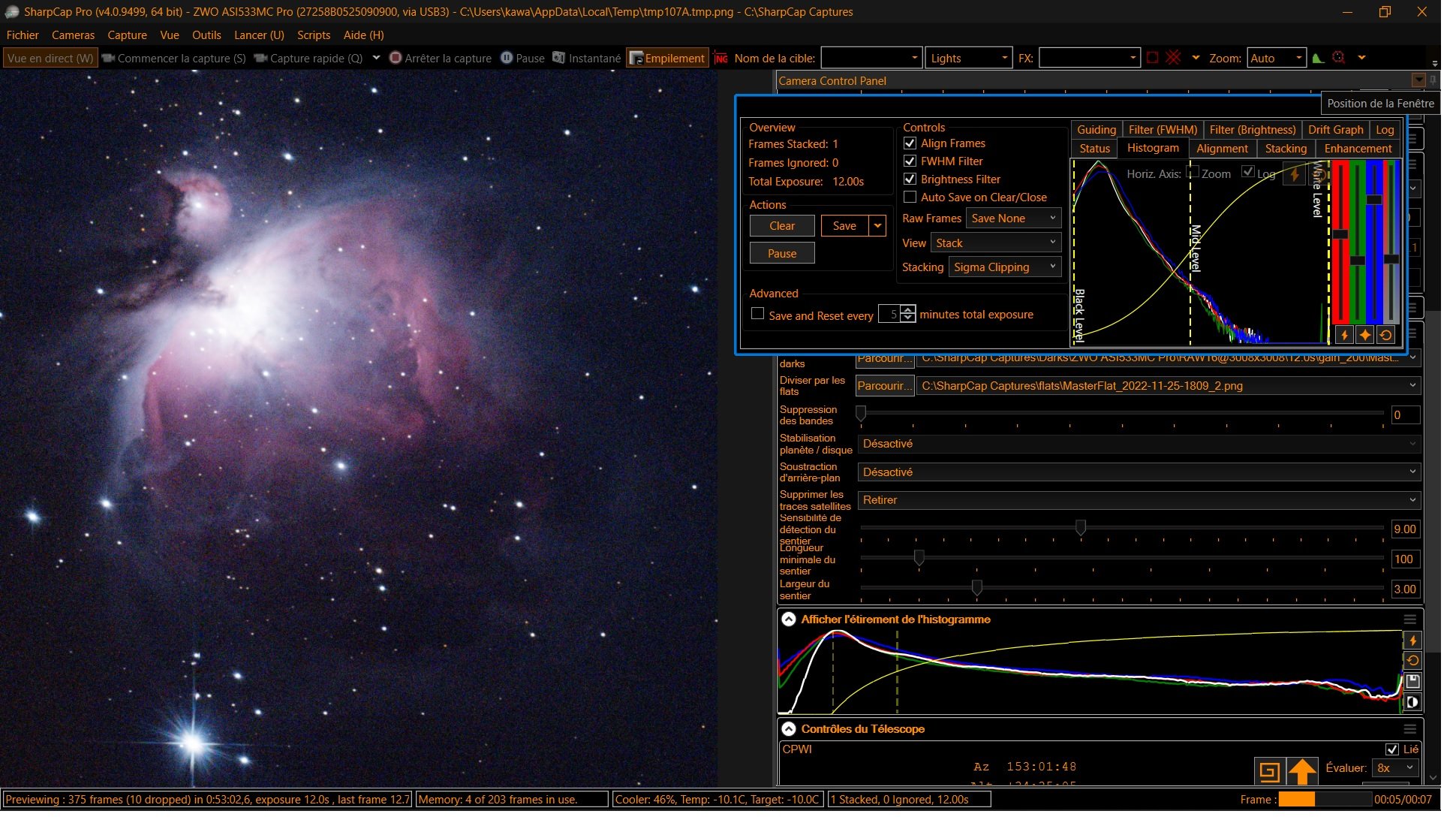Adjust Longueur minimale du sentier slider handle
The height and width of the screenshot is (832, 1456).
point(919,557)
